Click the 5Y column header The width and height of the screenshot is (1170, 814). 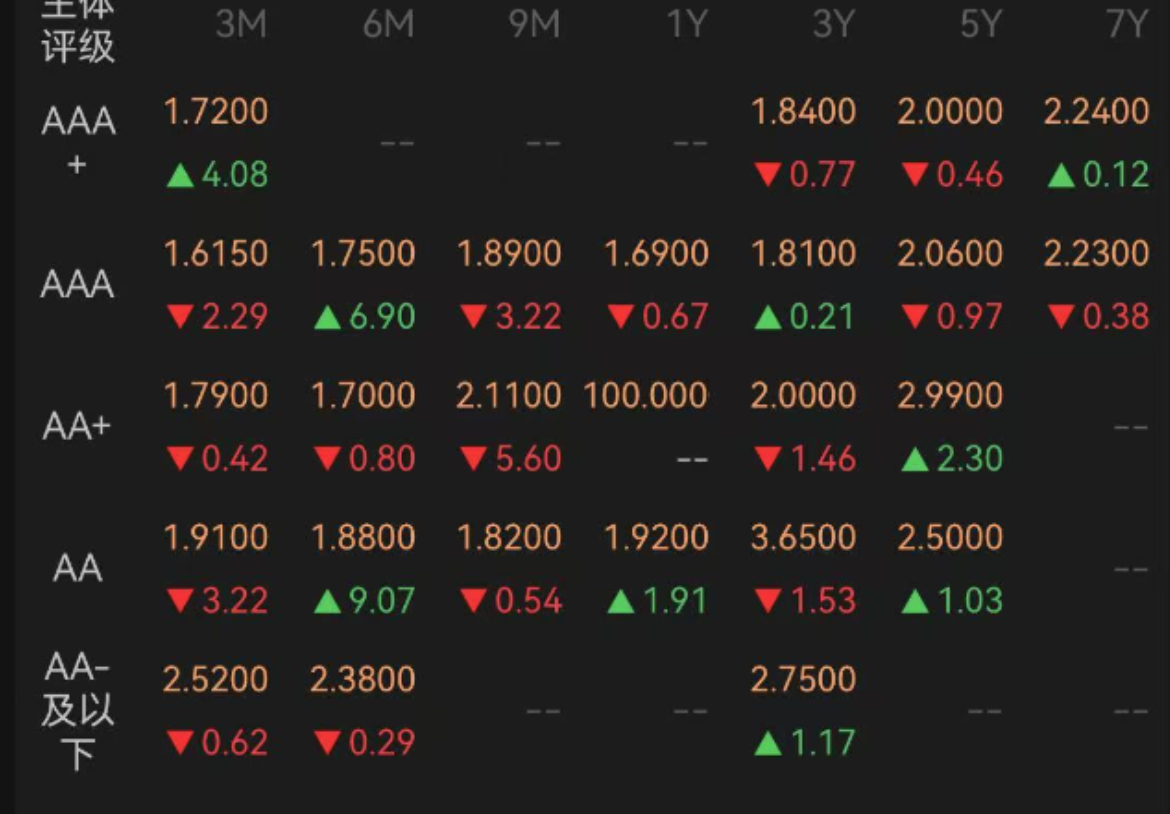(x=980, y=25)
